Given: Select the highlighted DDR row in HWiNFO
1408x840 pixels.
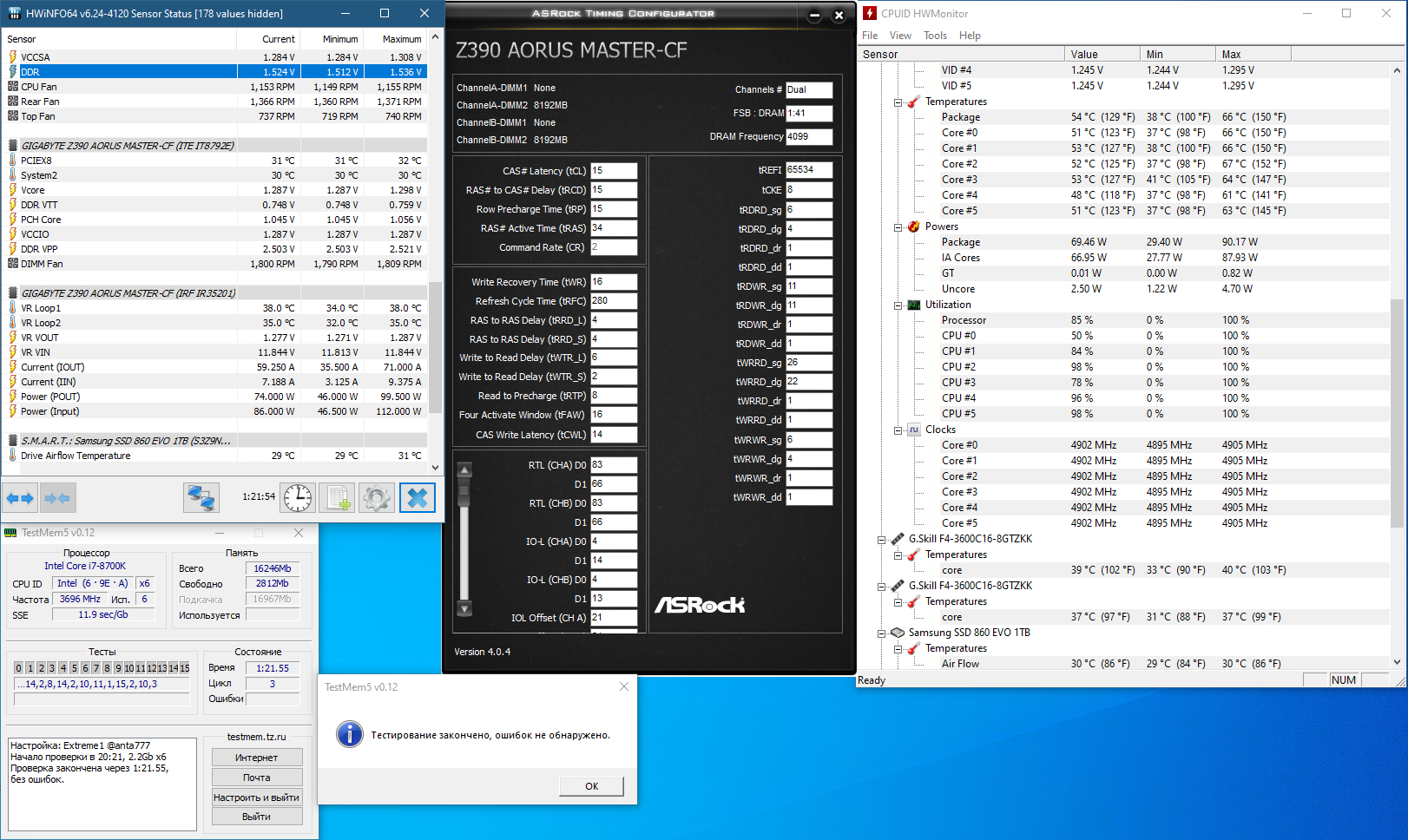Looking at the screenshot, I should 215,72.
